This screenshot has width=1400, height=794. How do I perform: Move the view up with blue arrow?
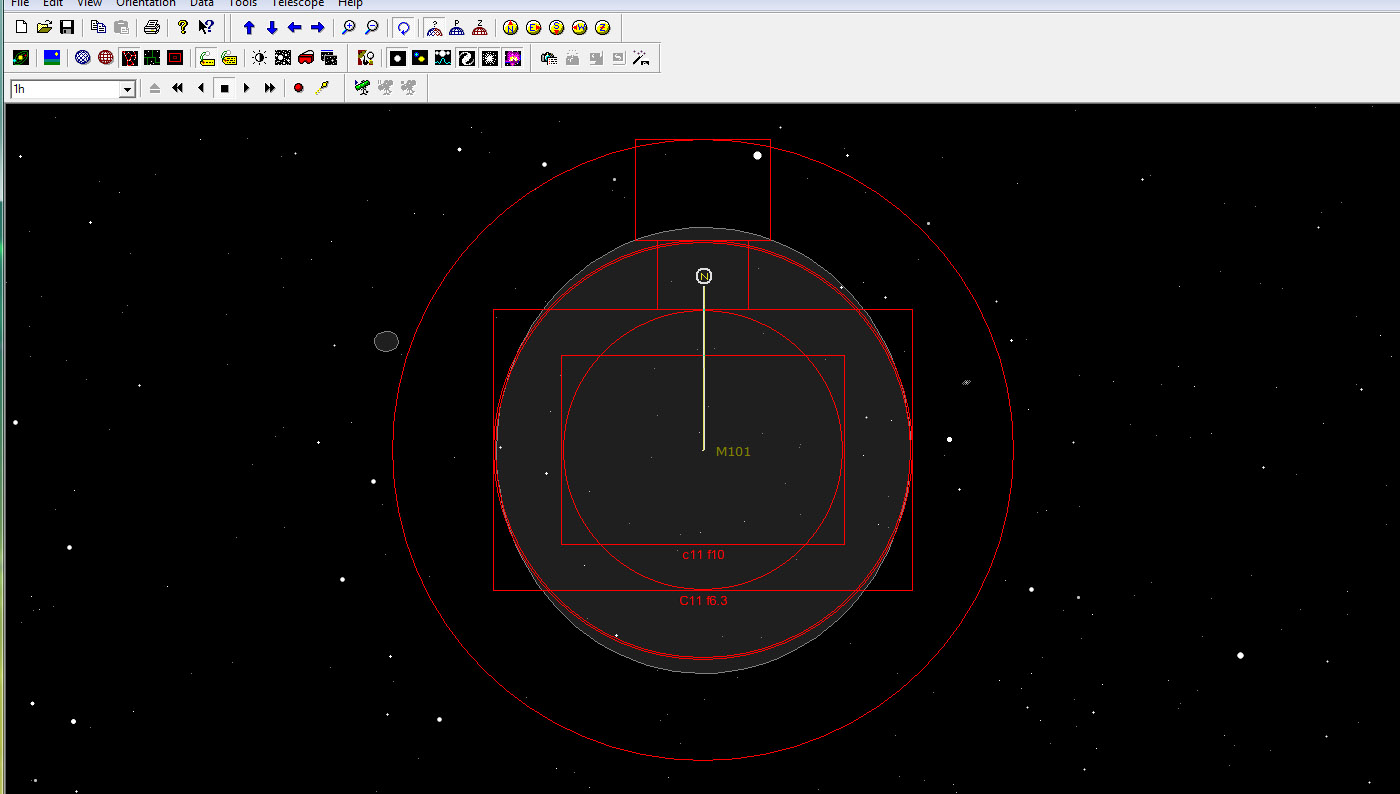pyautogui.click(x=249, y=27)
